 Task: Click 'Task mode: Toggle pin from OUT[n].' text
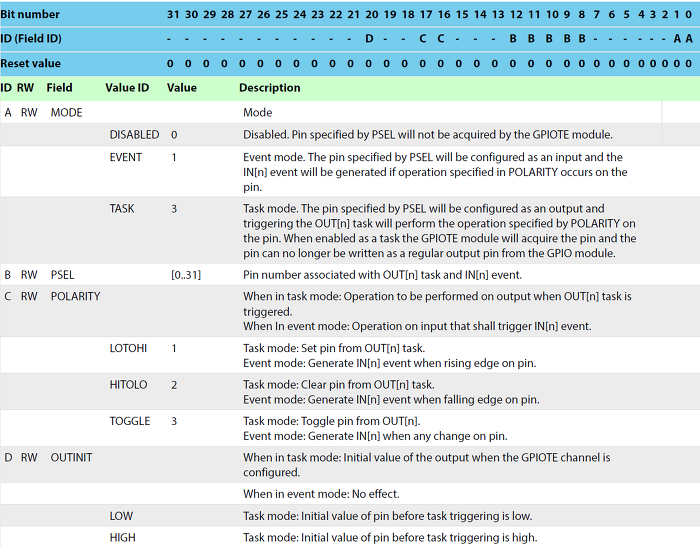tap(332, 421)
